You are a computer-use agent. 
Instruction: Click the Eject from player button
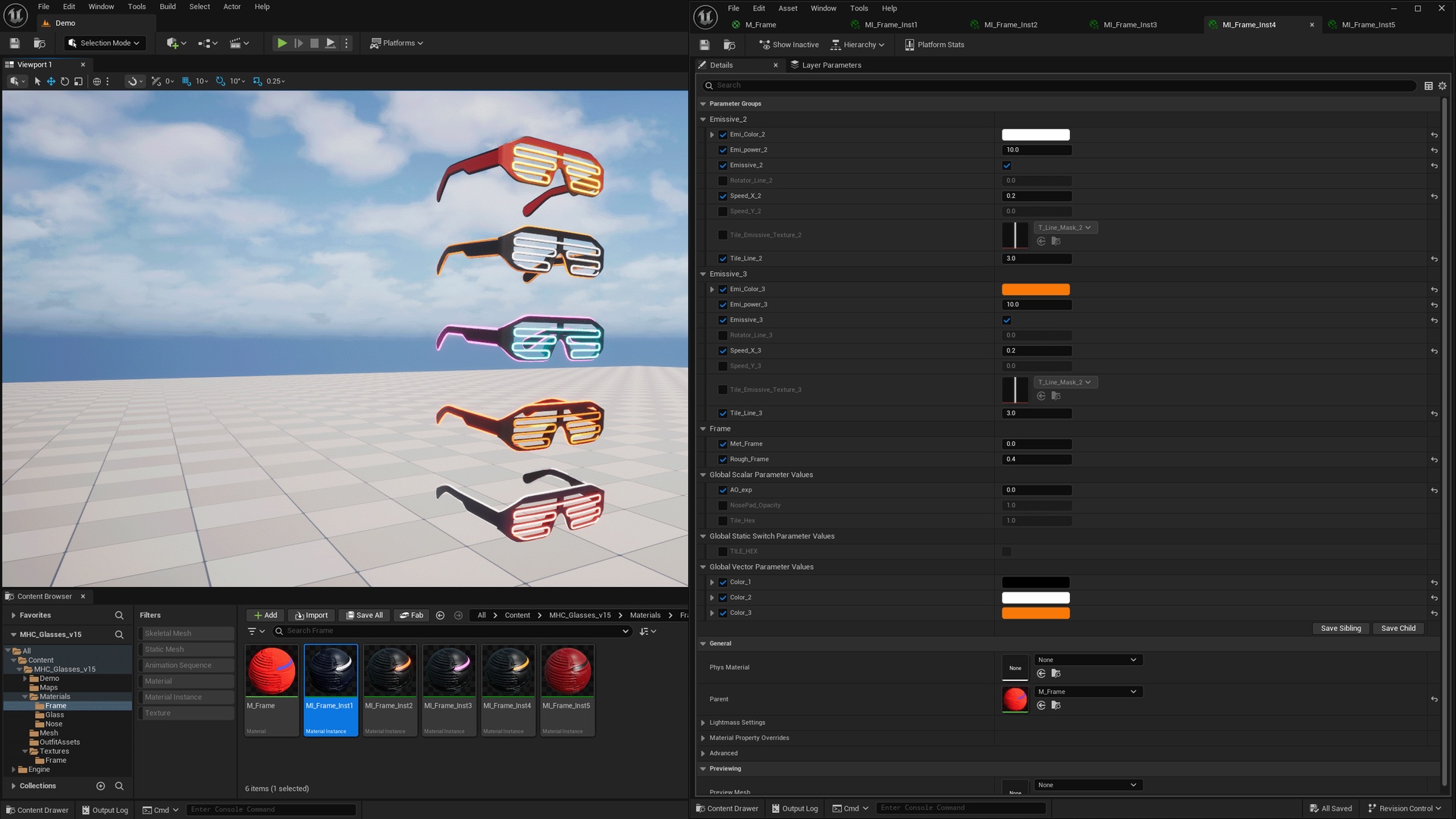tap(331, 43)
